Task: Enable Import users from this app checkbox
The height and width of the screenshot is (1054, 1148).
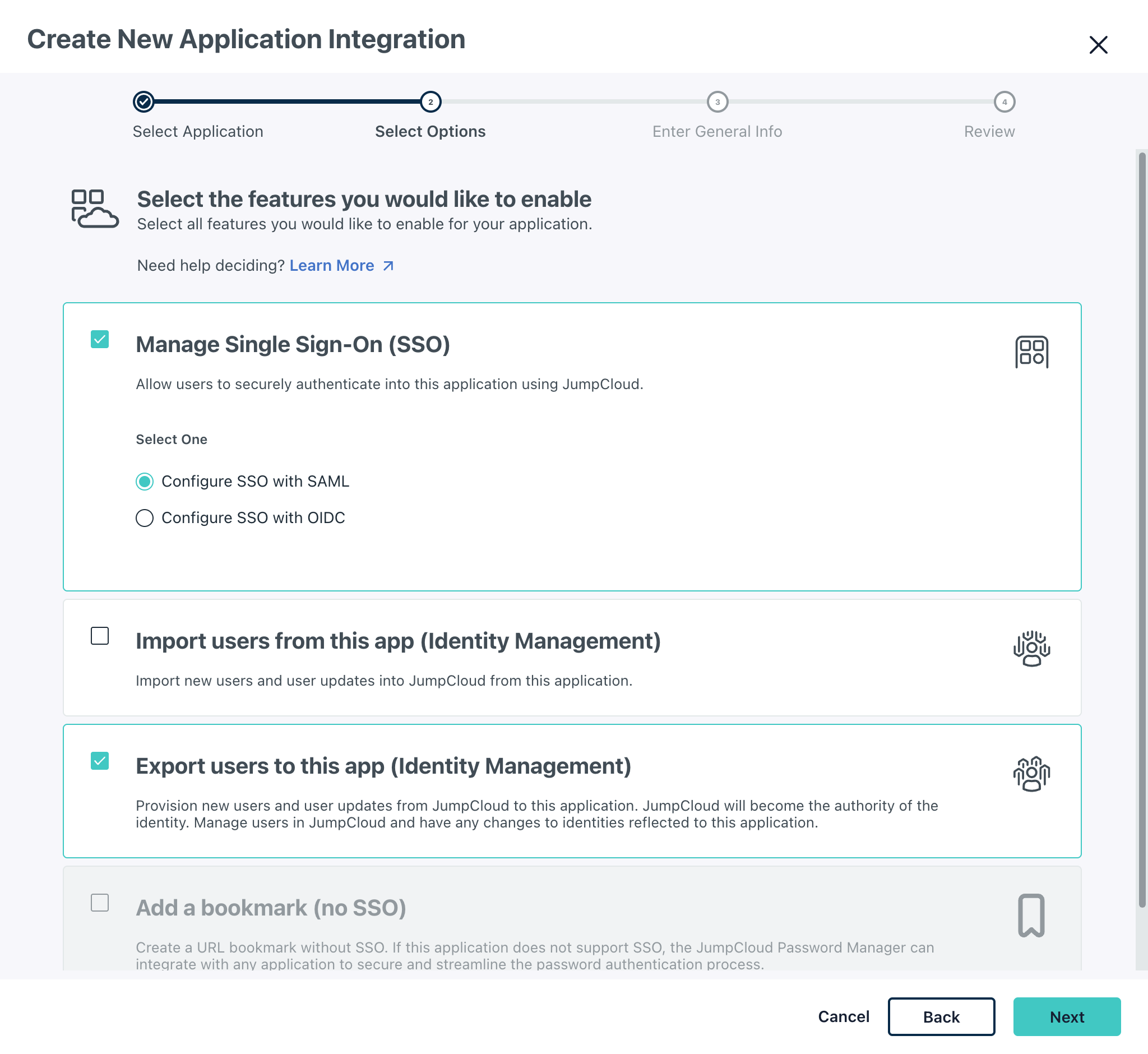Action: coord(100,635)
